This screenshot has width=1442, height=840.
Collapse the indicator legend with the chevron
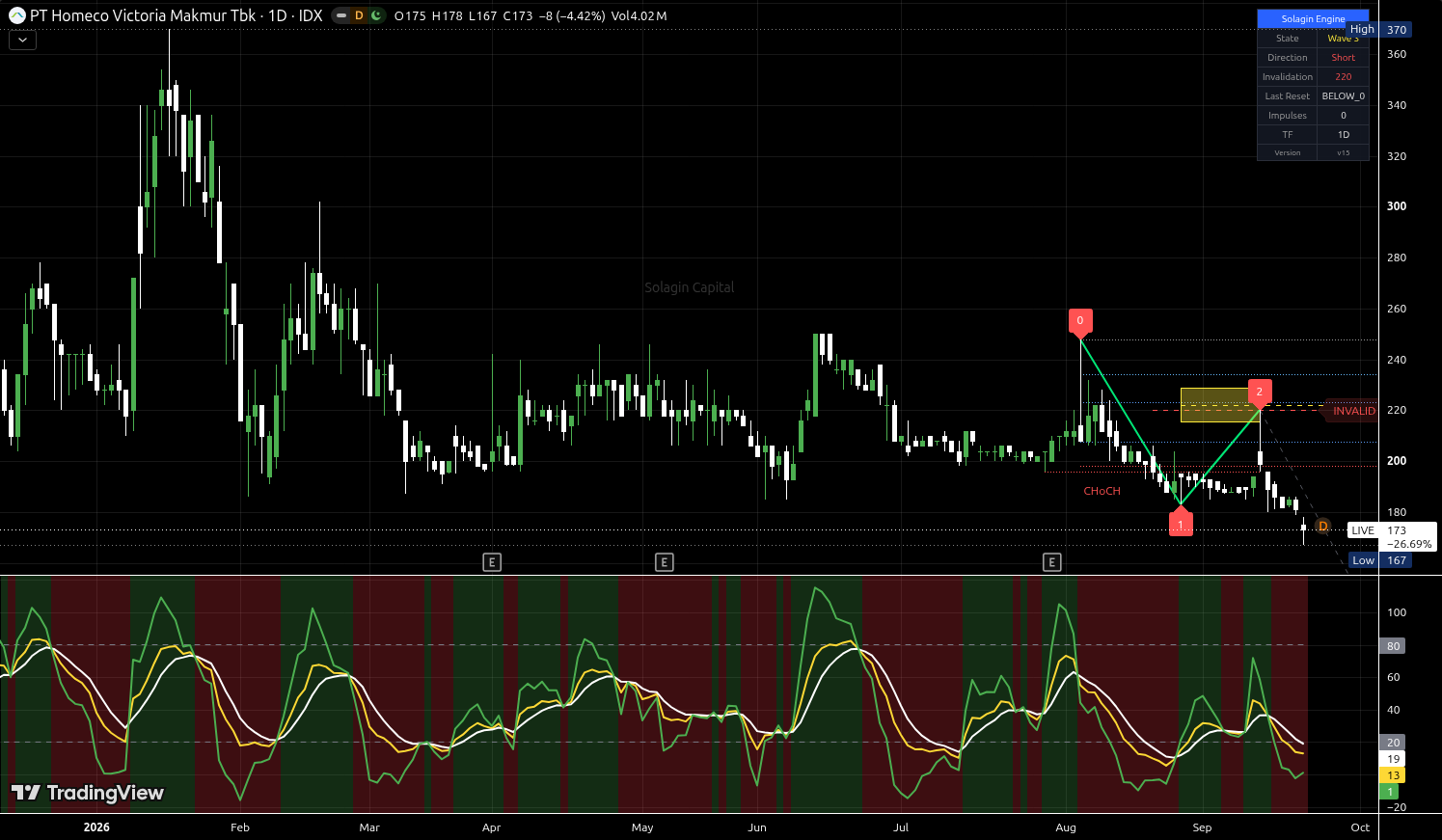(22, 40)
